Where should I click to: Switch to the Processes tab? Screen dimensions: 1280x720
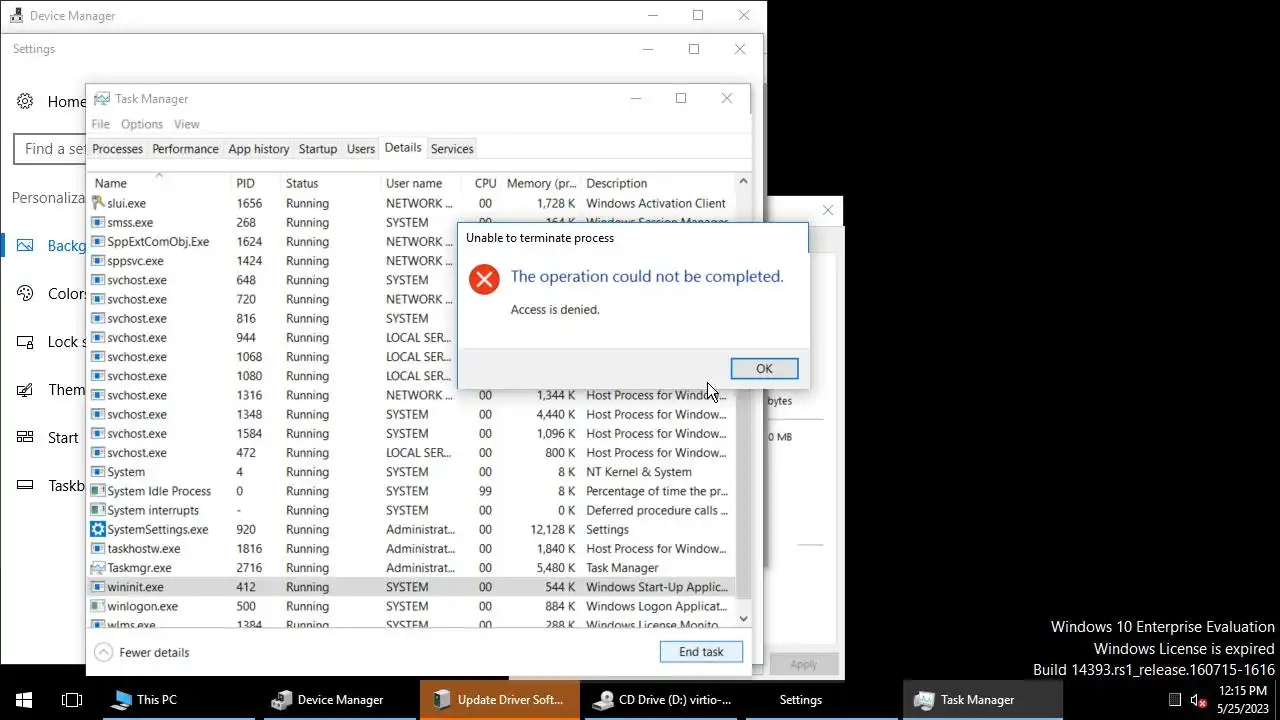[118, 149]
